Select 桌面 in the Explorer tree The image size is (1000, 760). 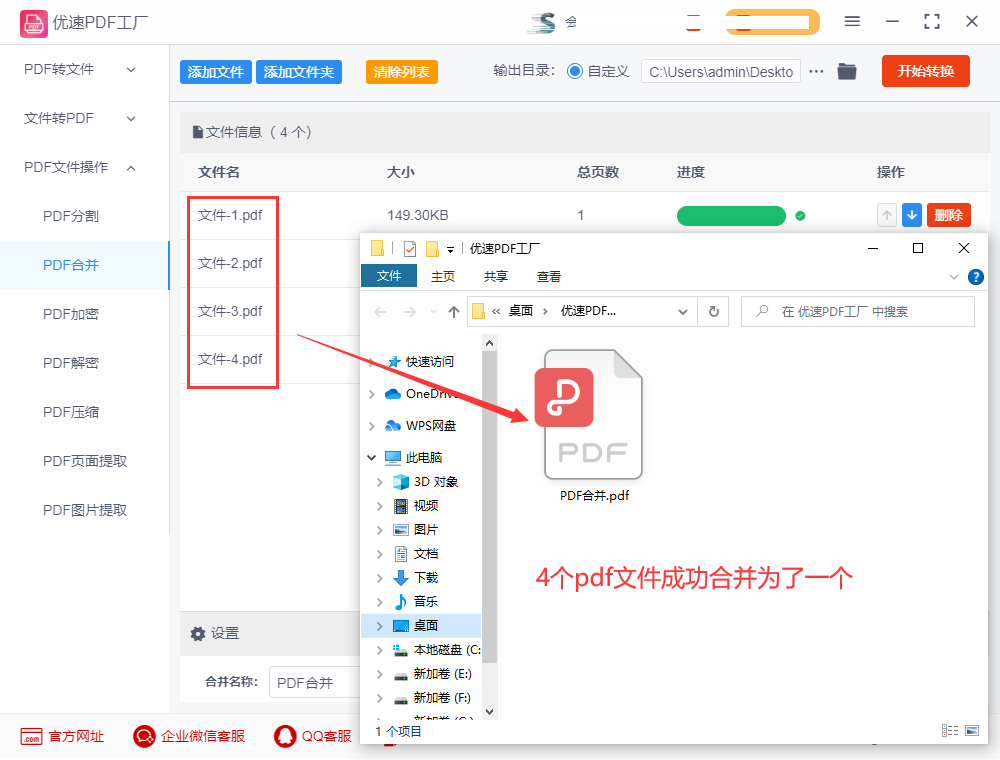[x=421, y=626]
